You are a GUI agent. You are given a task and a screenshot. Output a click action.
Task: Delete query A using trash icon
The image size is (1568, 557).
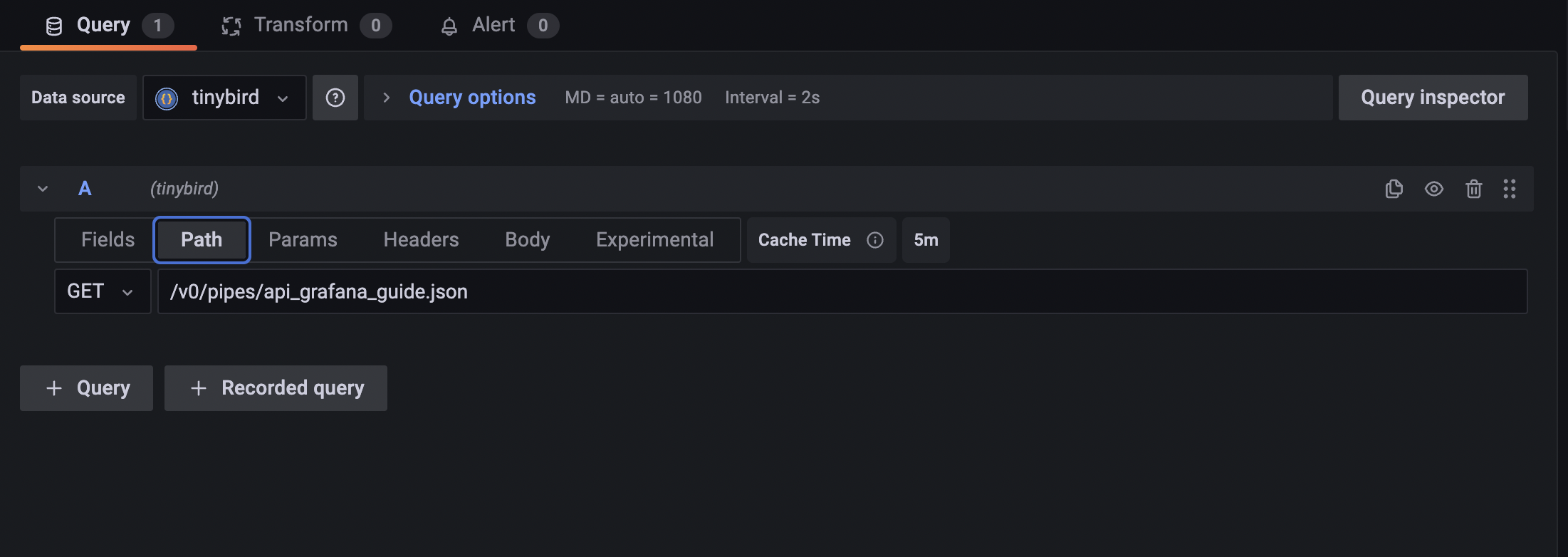tap(1474, 189)
